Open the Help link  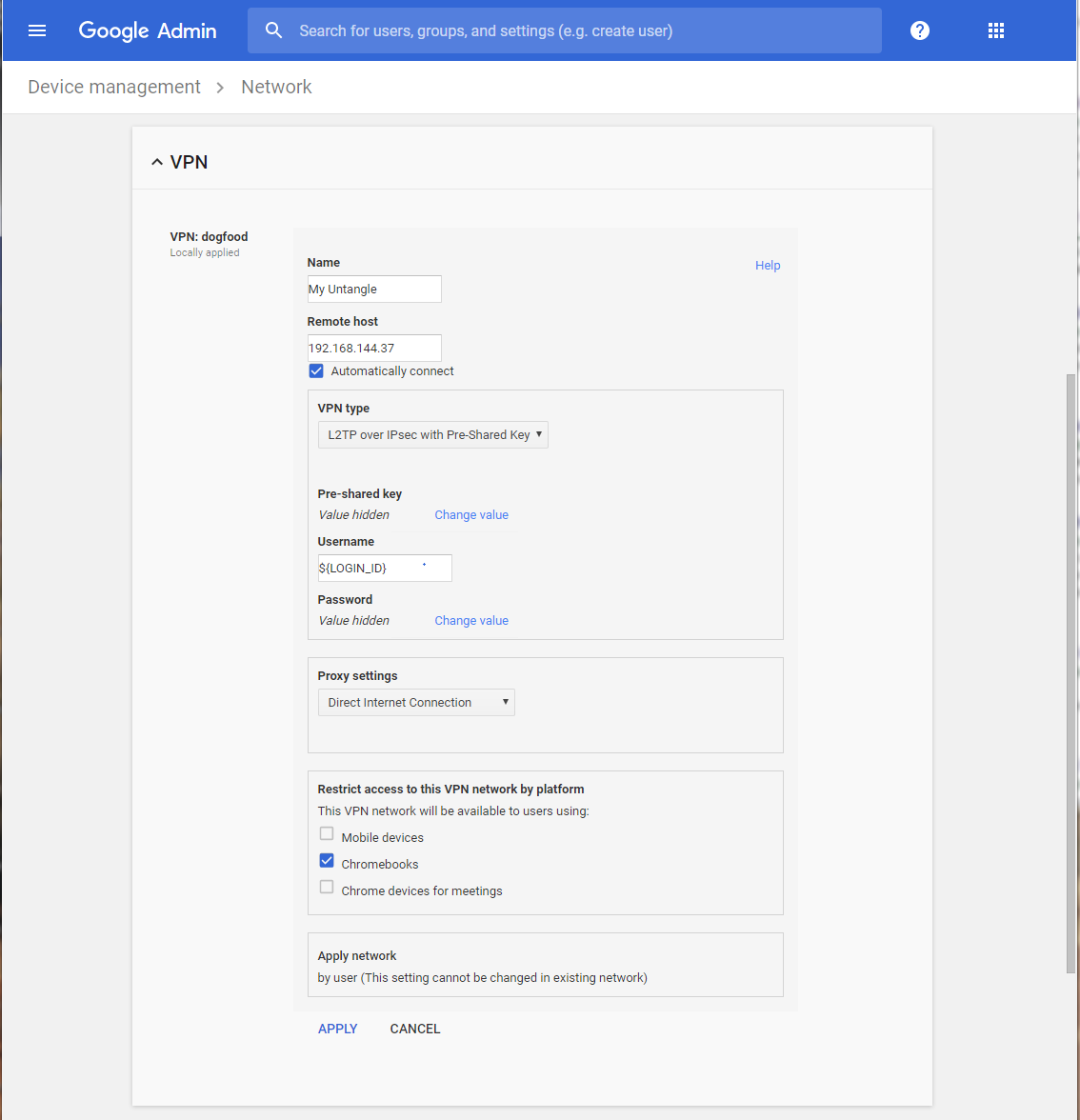tap(768, 265)
